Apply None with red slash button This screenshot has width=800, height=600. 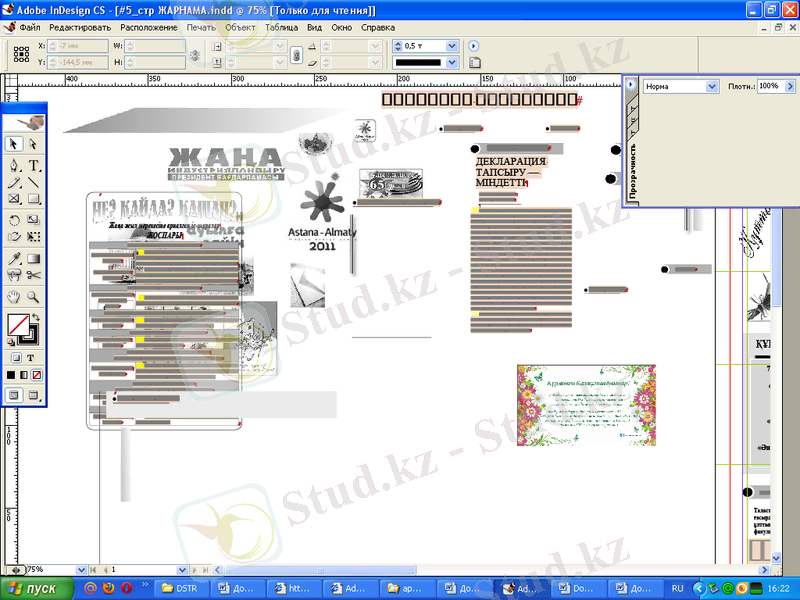pyautogui.click(x=34, y=375)
